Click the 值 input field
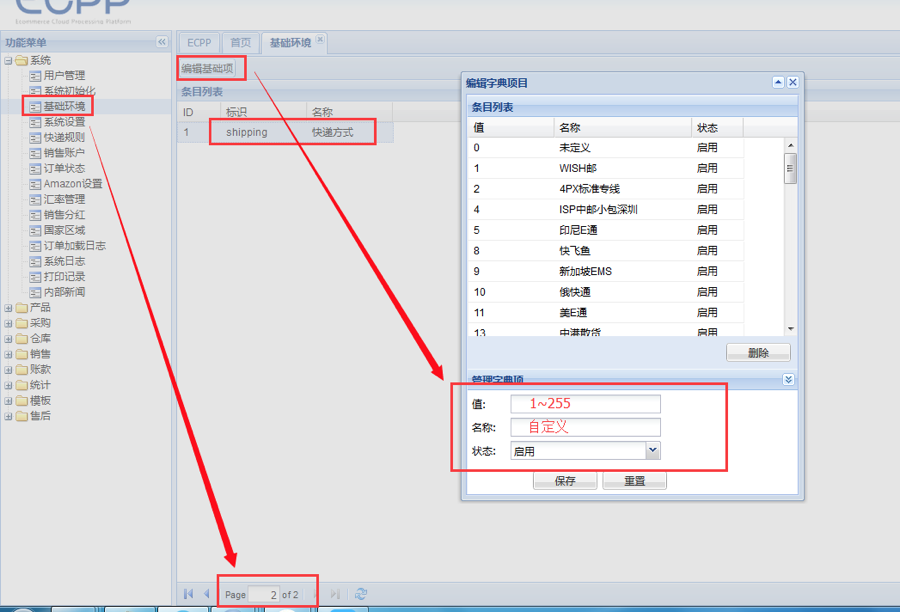This screenshot has height=612, width=900. click(585, 404)
